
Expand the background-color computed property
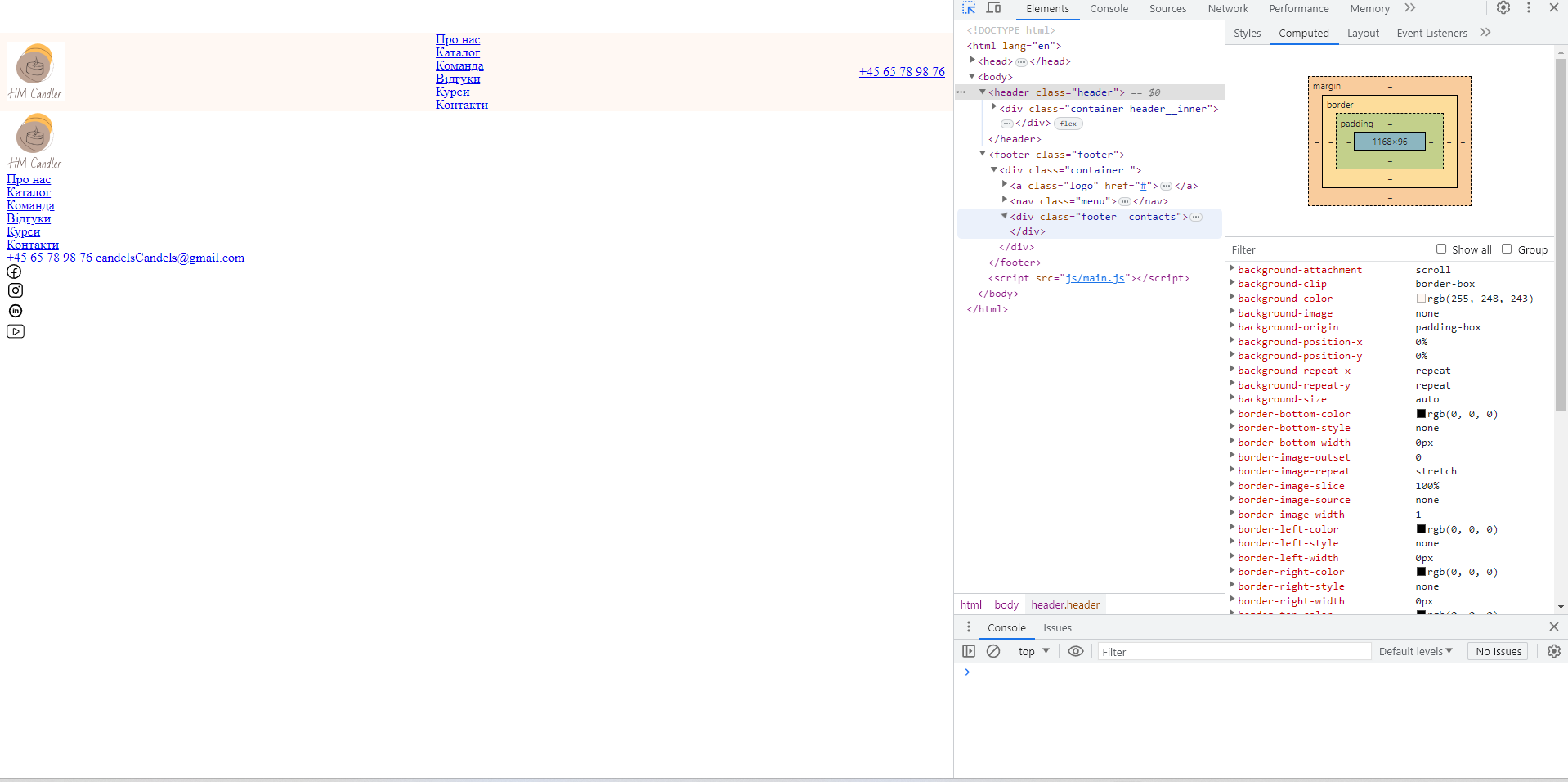(x=1232, y=298)
